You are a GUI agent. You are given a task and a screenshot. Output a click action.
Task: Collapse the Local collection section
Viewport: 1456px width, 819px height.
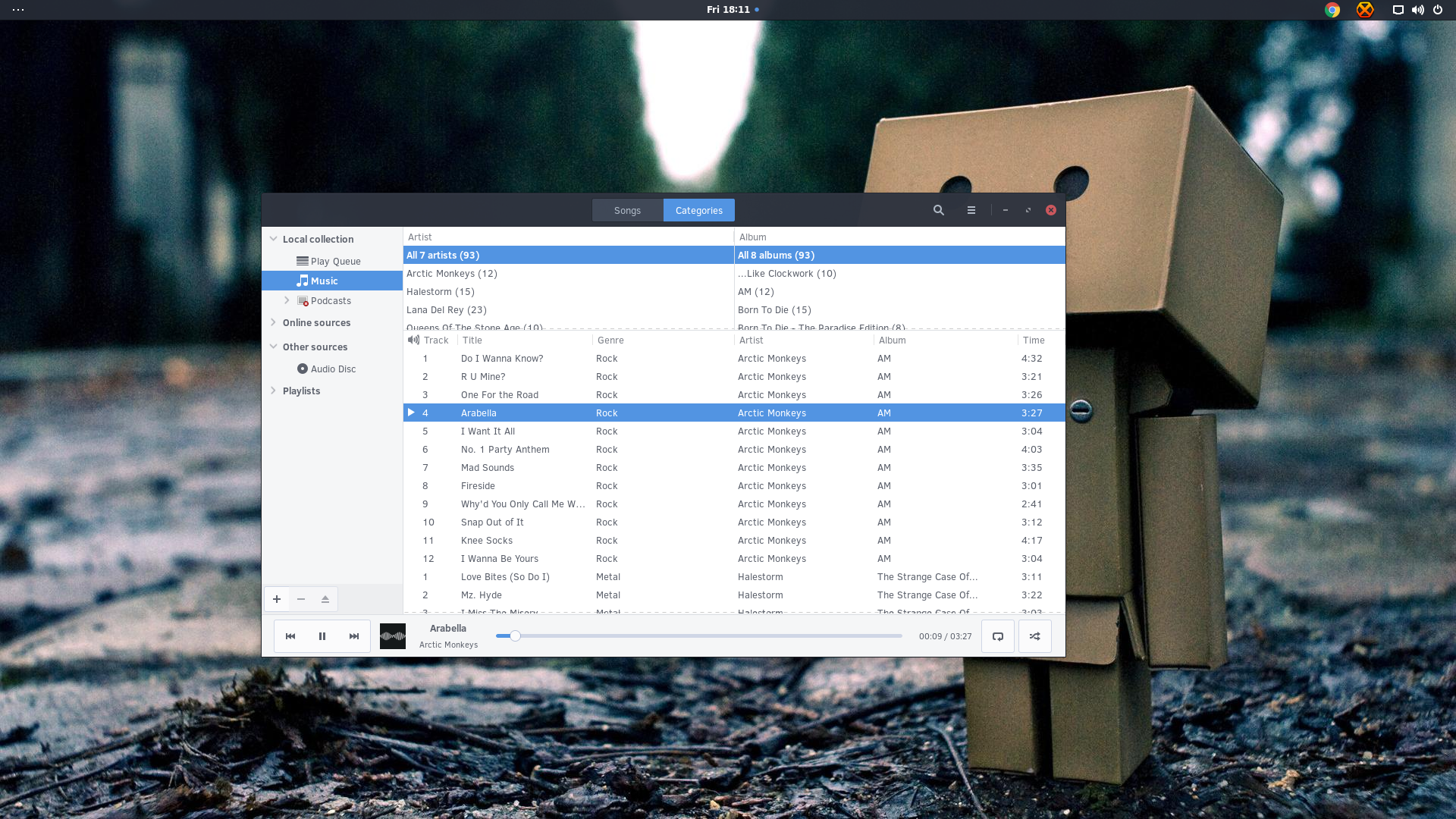click(274, 239)
